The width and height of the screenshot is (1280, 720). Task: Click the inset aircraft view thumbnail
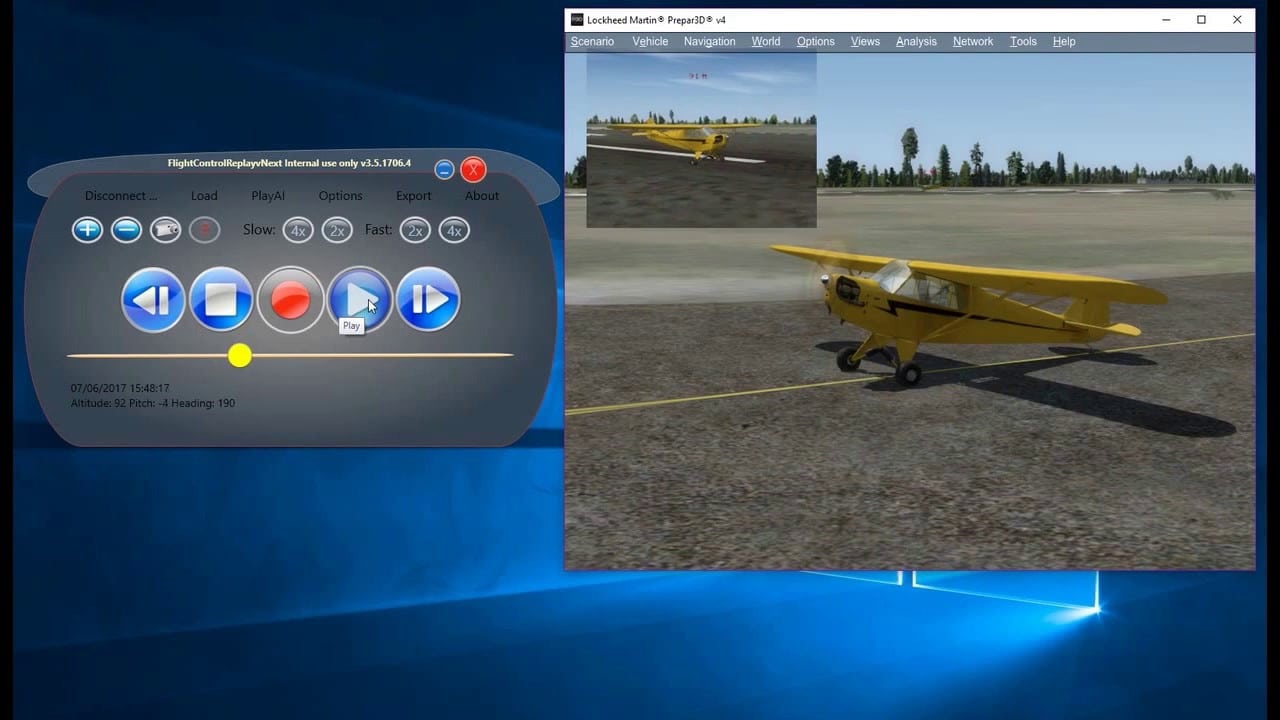pyautogui.click(x=701, y=140)
